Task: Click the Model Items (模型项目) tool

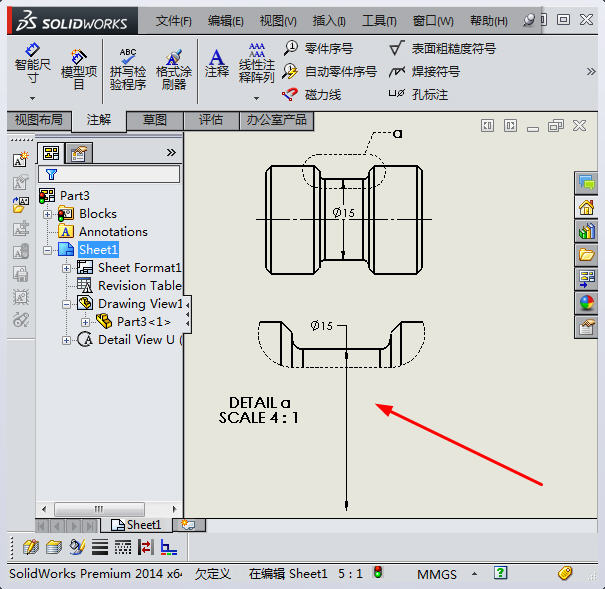Action: (79, 64)
